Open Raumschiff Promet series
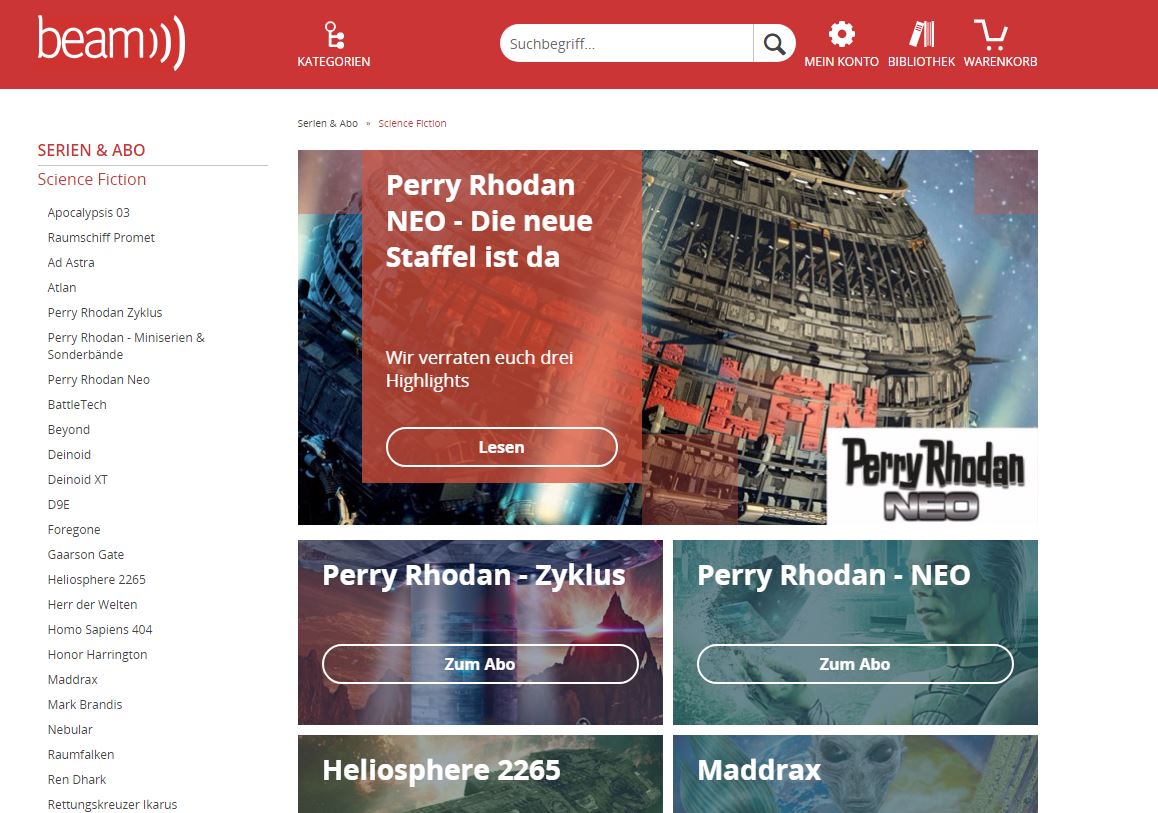This screenshot has height=813, width=1158. click(x=101, y=238)
